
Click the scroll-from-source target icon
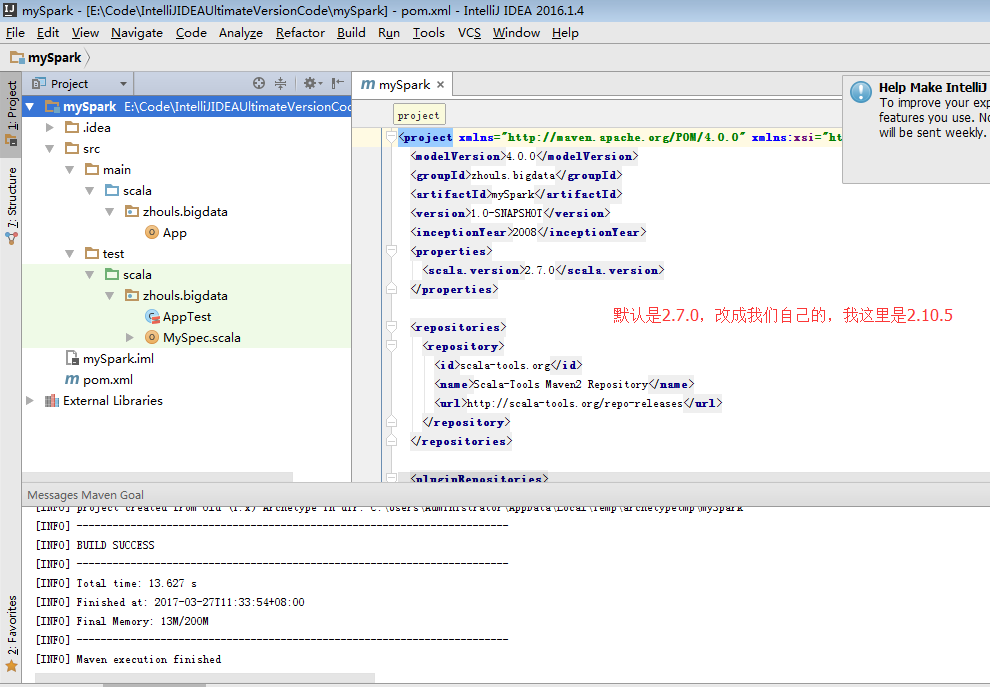click(x=259, y=83)
